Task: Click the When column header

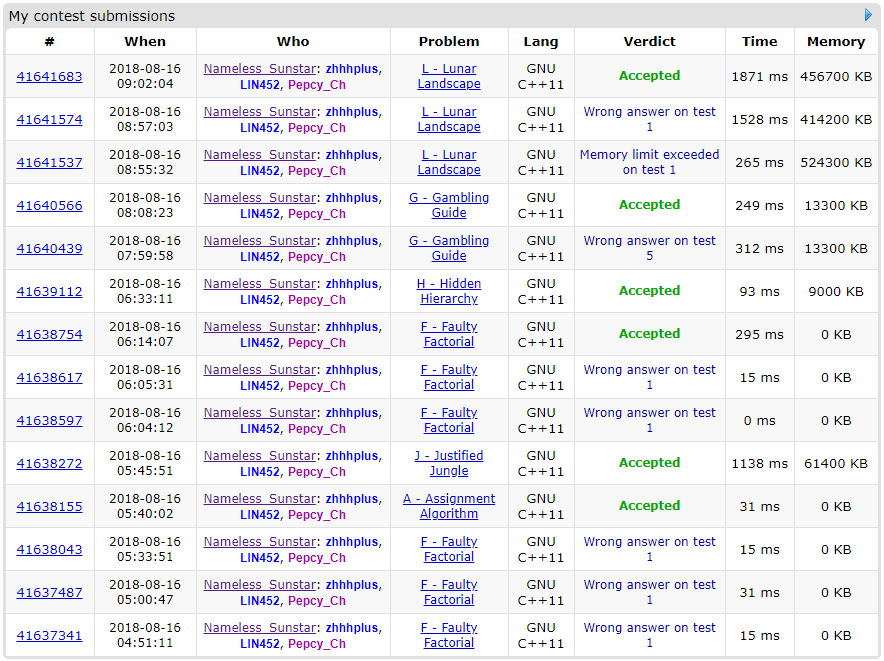Action: pos(145,42)
